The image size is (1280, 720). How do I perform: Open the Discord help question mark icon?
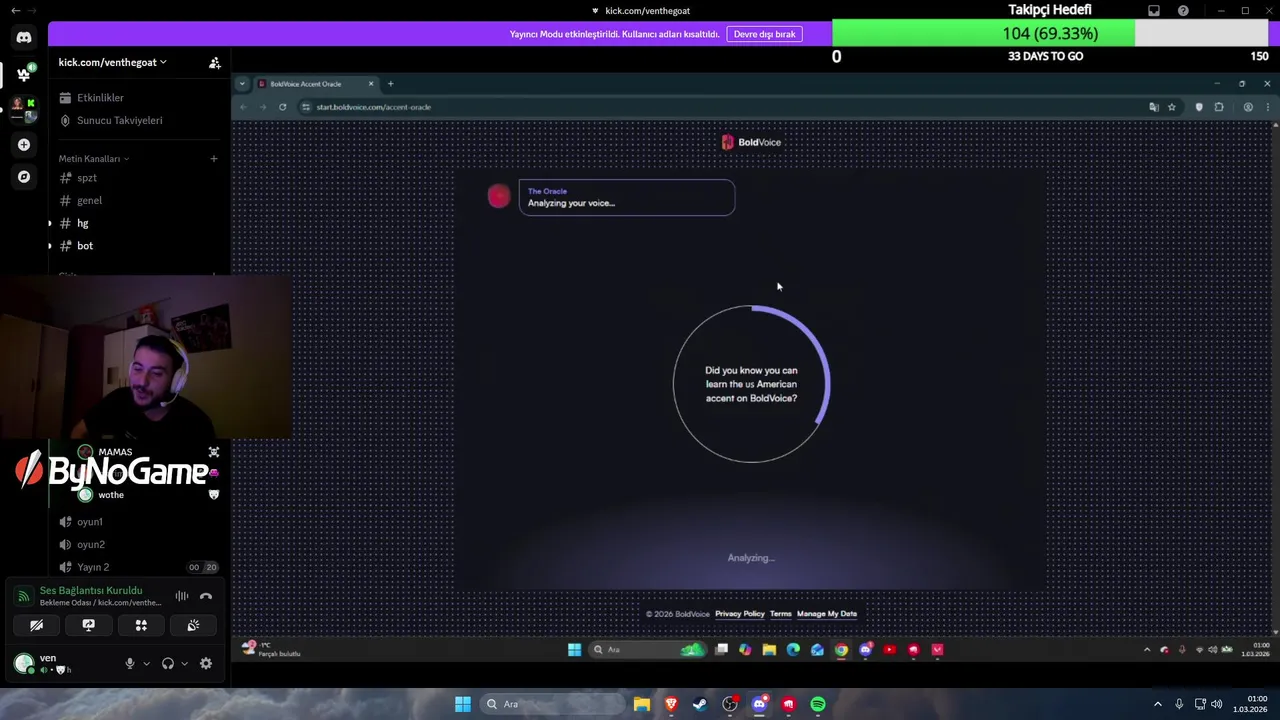tap(1183, 11)
